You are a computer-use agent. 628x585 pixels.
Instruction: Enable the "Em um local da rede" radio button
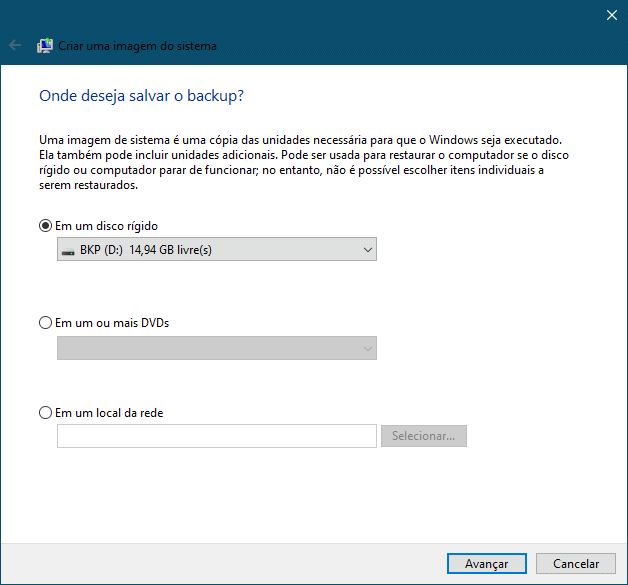[x=45, y=412]
